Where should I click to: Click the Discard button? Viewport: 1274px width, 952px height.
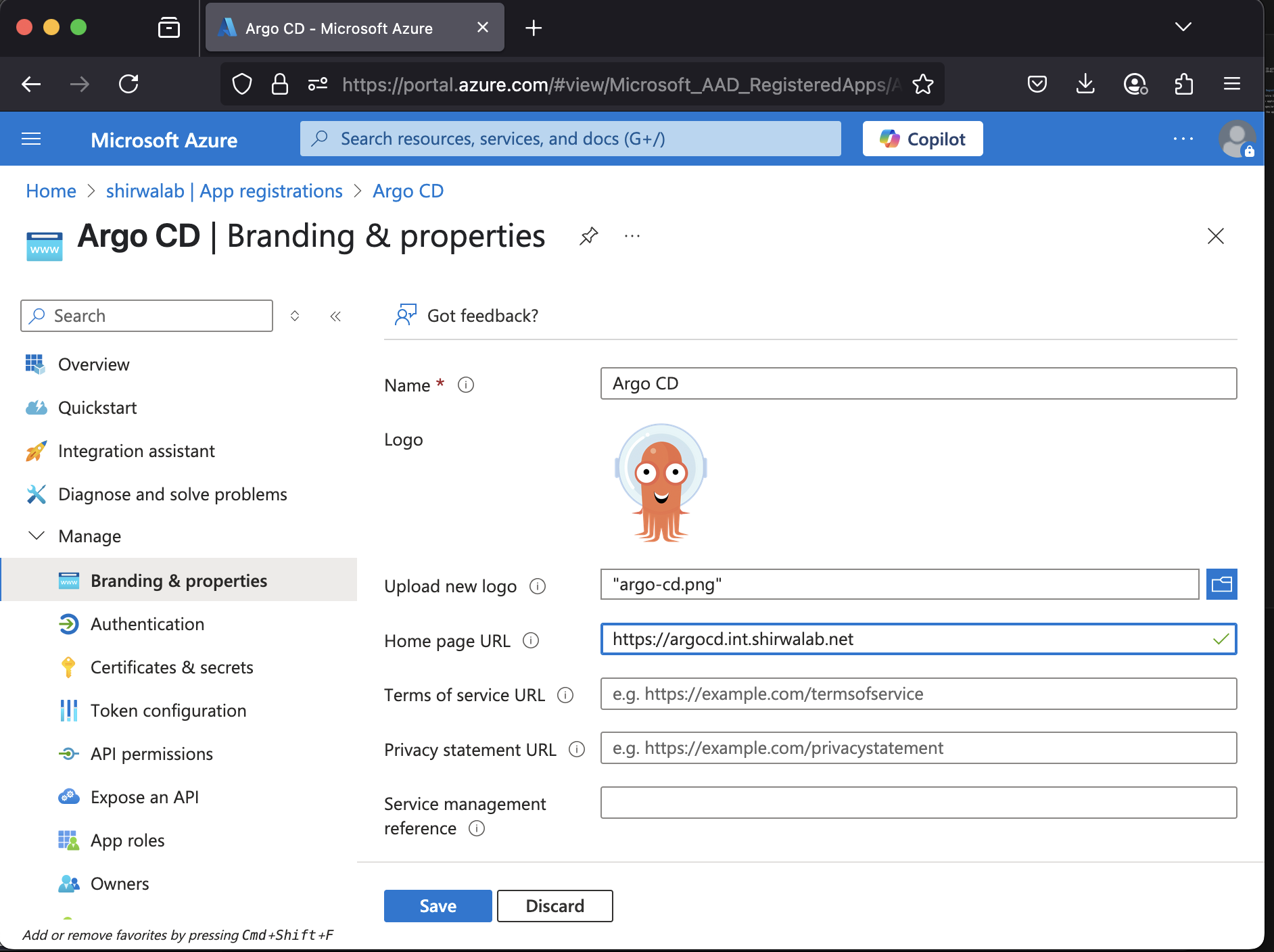pos(555,906)
